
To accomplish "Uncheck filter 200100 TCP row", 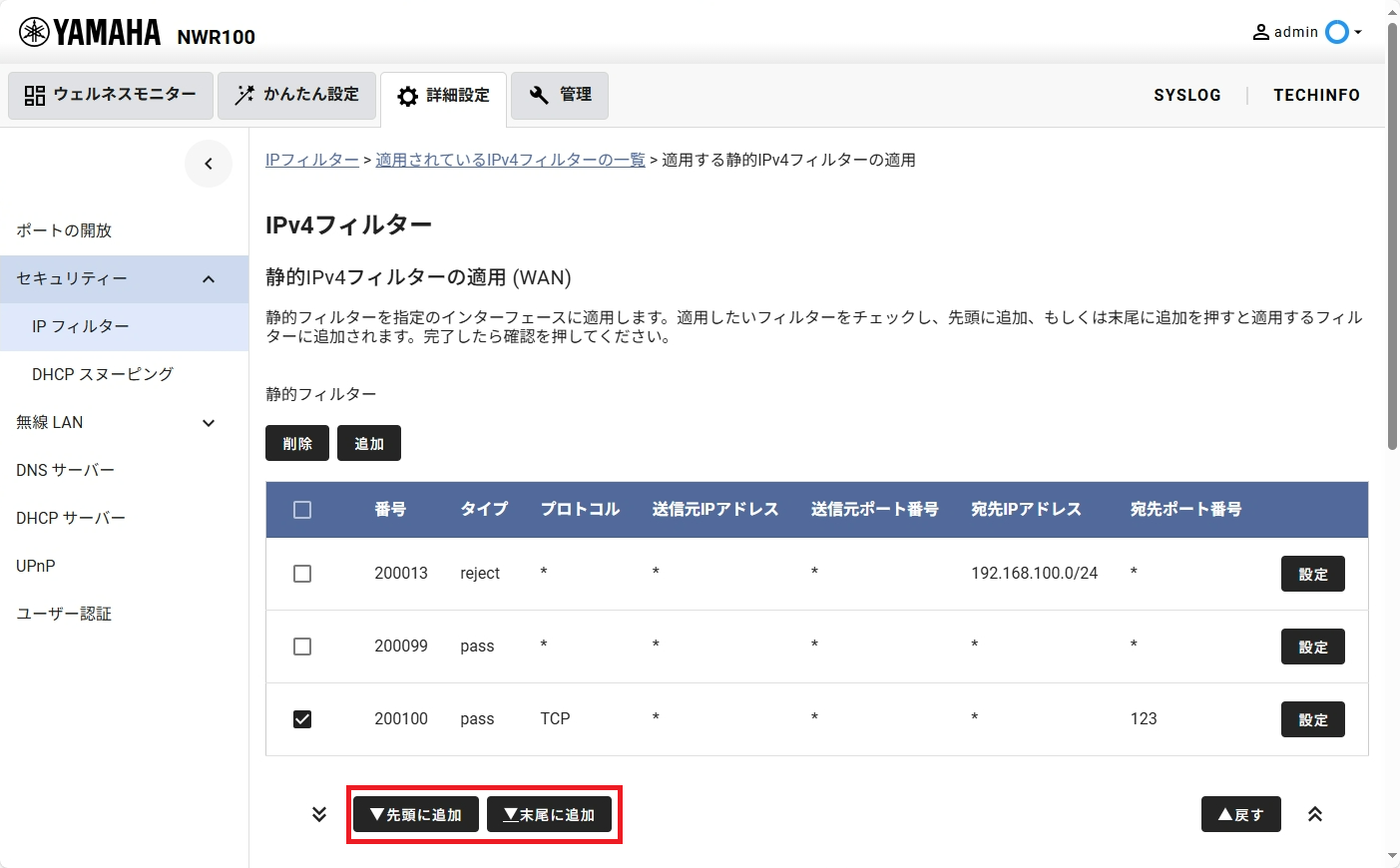I will (x=302, y=719).
